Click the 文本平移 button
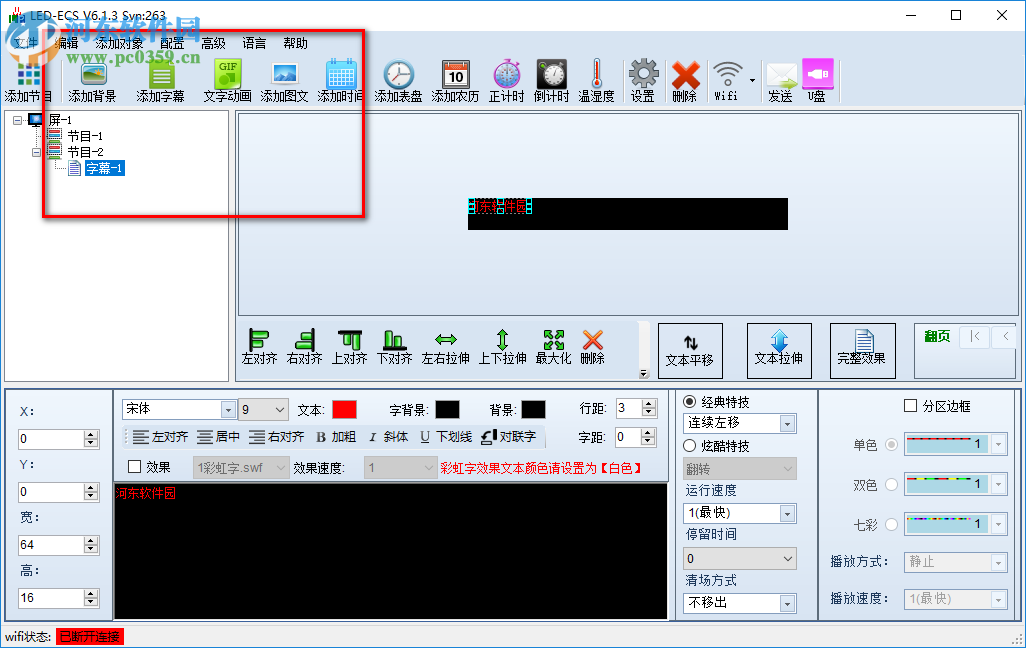The height and width of the screenshot is (648, 1026). pyautogui.click(x=690, y=351)
